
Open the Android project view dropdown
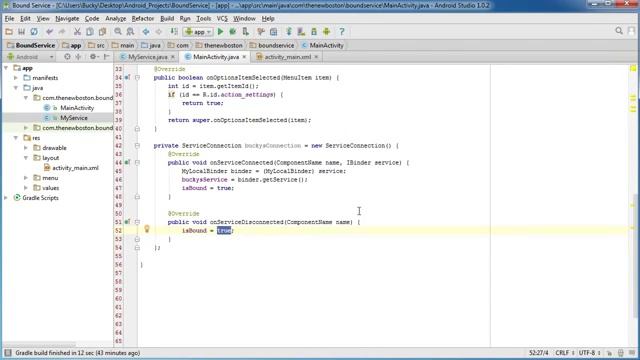(30, 57)
